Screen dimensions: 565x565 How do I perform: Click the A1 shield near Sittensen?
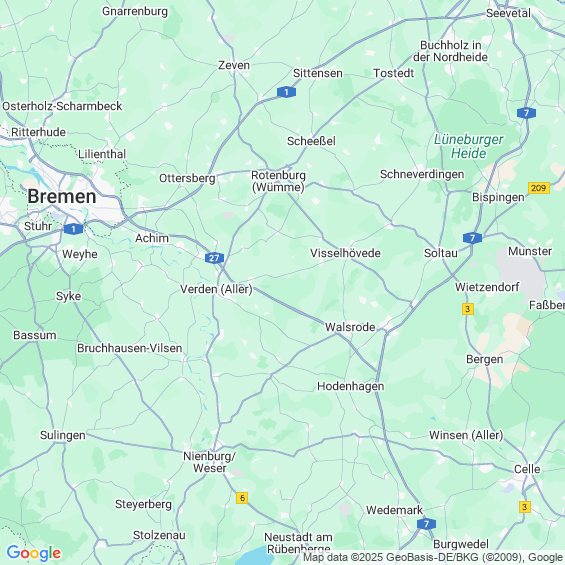click(x=286, y=92)
